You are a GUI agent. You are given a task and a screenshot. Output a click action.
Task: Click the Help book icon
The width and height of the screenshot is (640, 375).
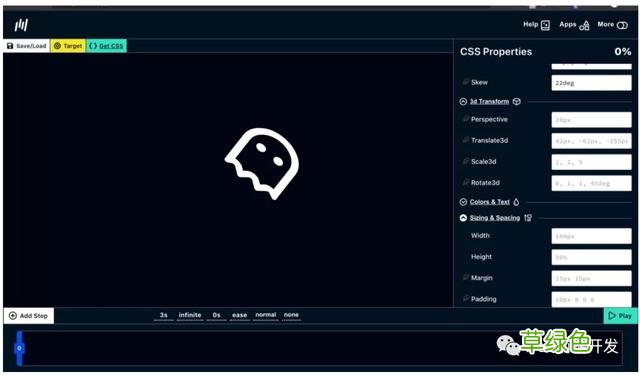[545, 25]
